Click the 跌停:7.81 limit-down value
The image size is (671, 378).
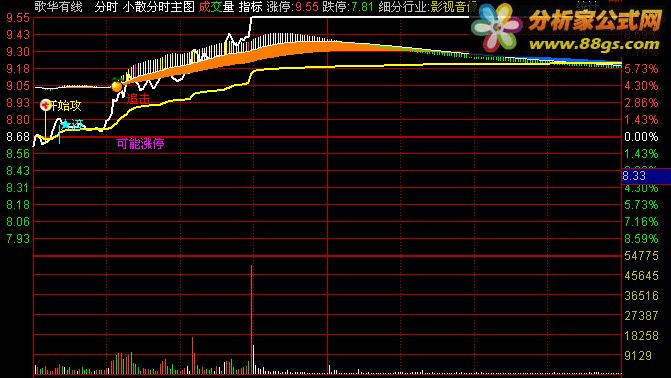(x=348, y=7)
